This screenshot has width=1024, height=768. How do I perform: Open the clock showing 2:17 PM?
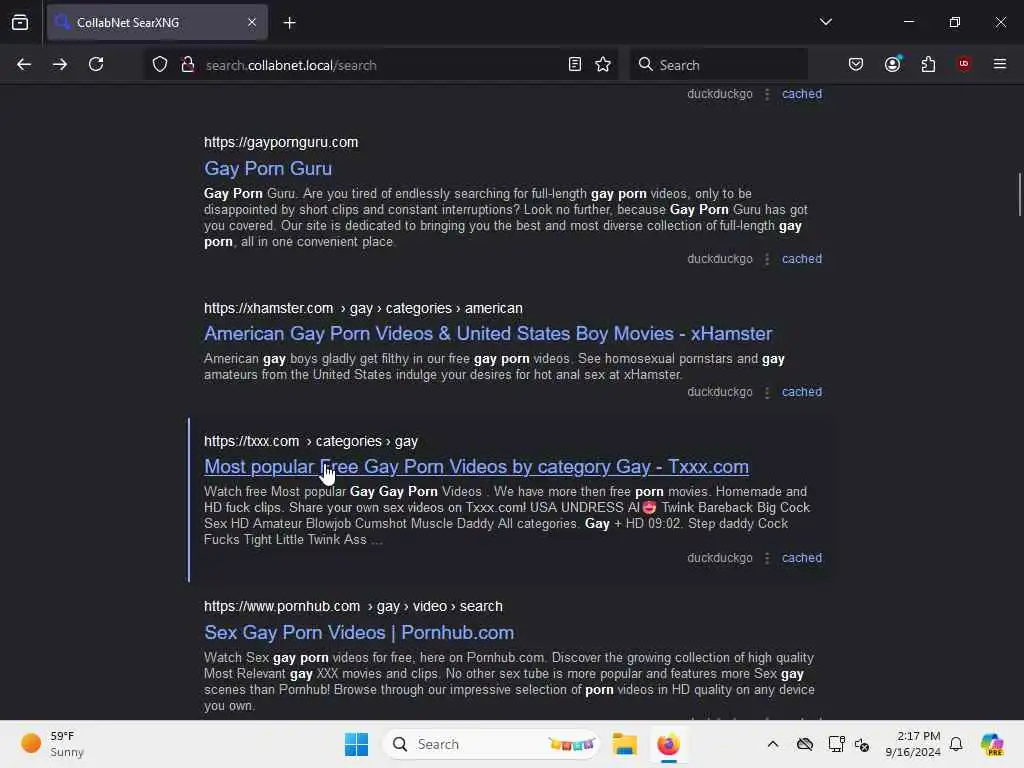click(912, 744)
